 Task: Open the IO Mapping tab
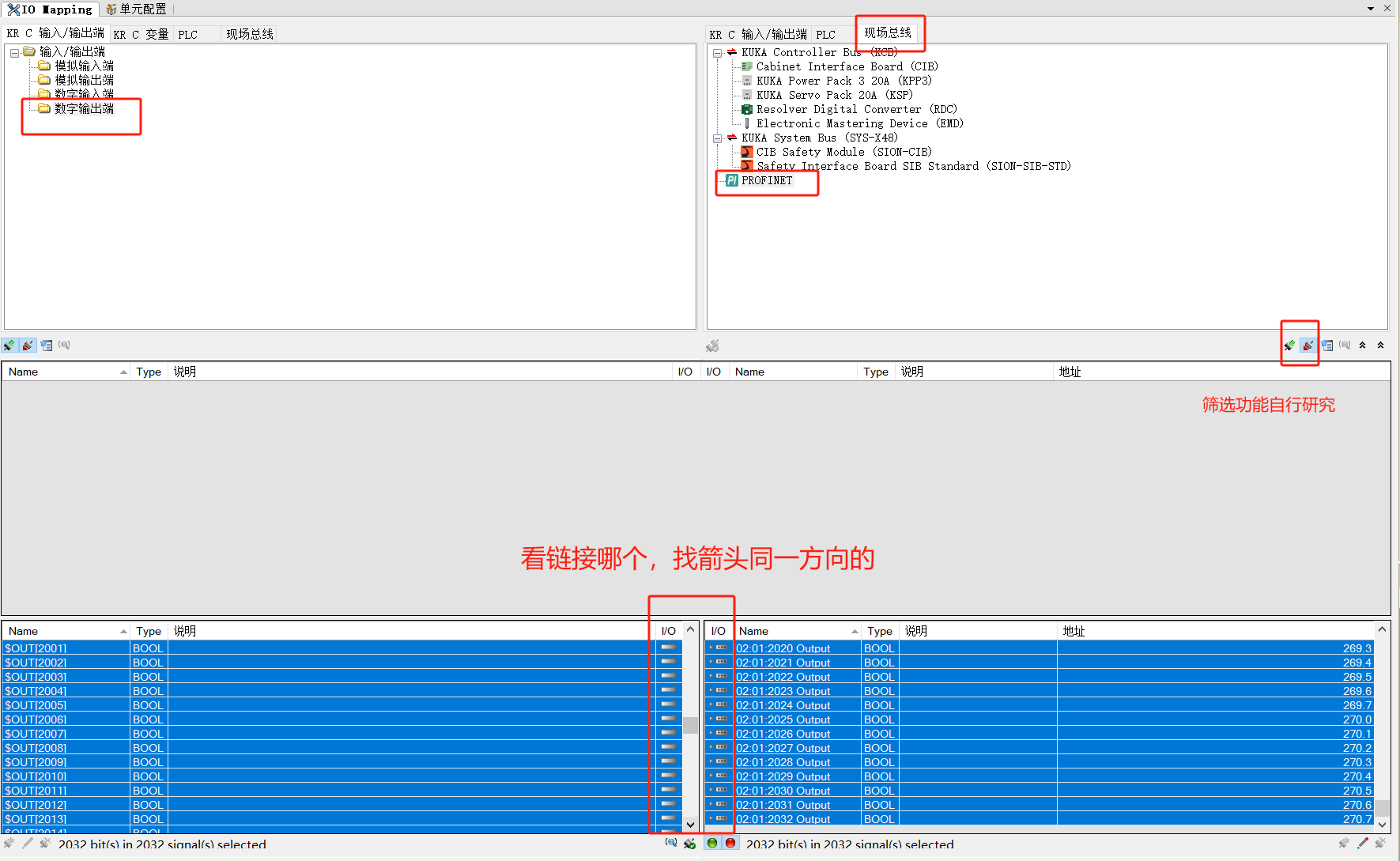tap(50, 9)
